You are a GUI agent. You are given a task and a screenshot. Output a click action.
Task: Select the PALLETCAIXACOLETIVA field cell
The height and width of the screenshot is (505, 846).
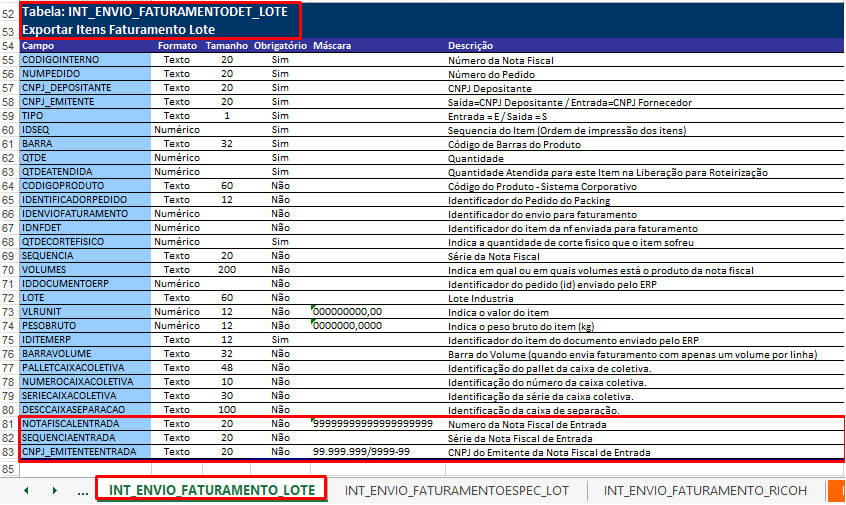86,368
